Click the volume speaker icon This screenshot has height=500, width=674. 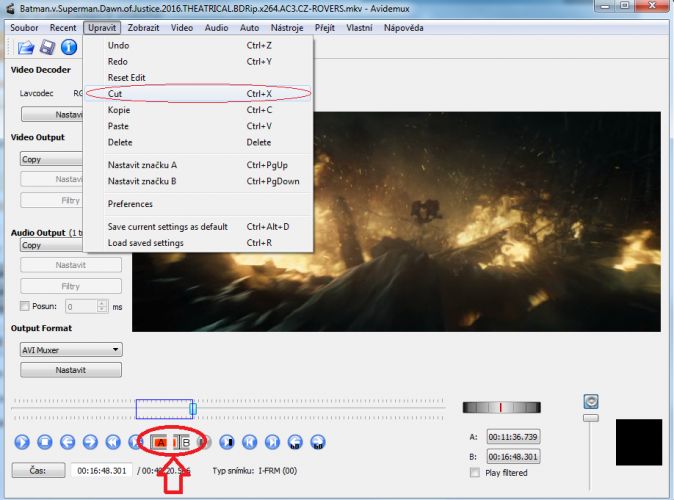coord(591,402)
